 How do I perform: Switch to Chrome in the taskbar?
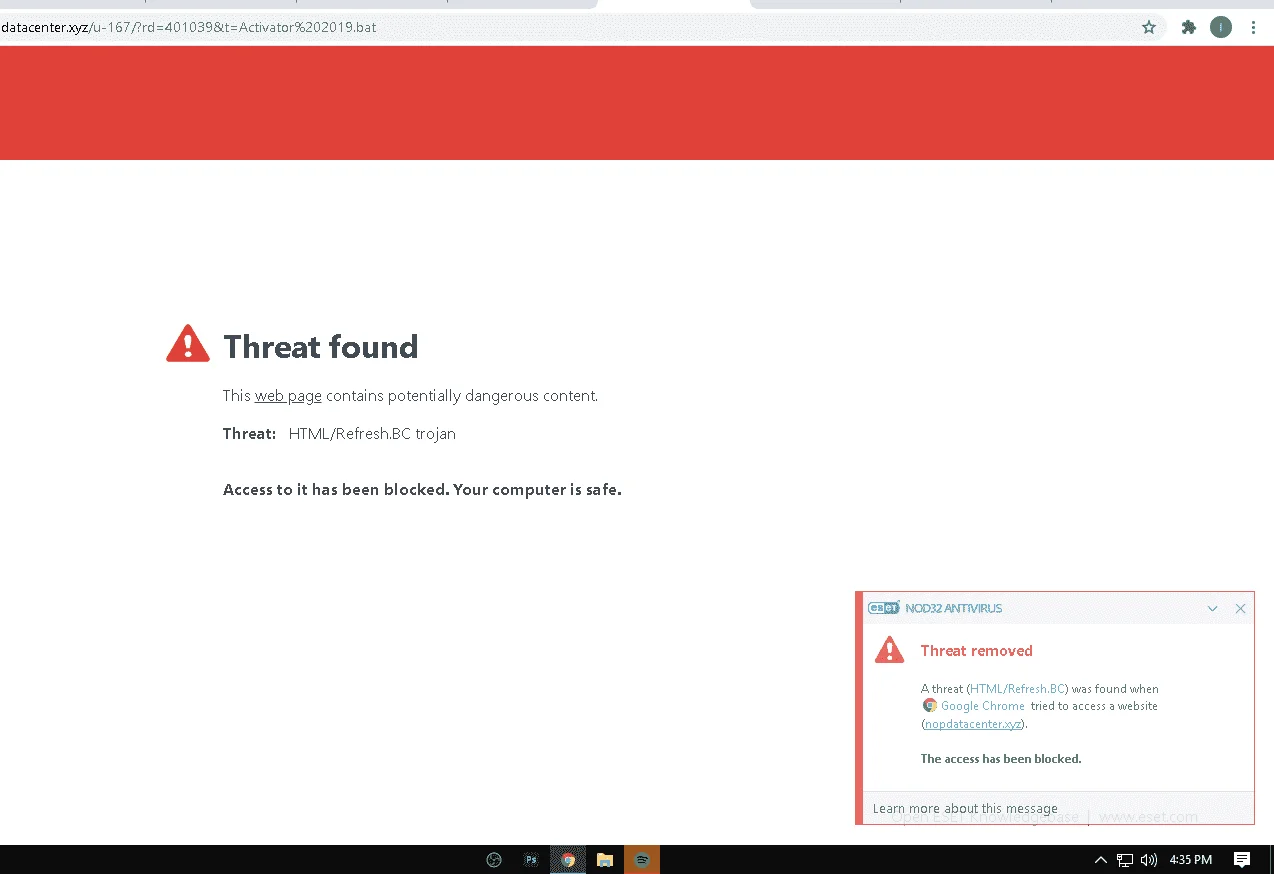[x=568, y=860]
